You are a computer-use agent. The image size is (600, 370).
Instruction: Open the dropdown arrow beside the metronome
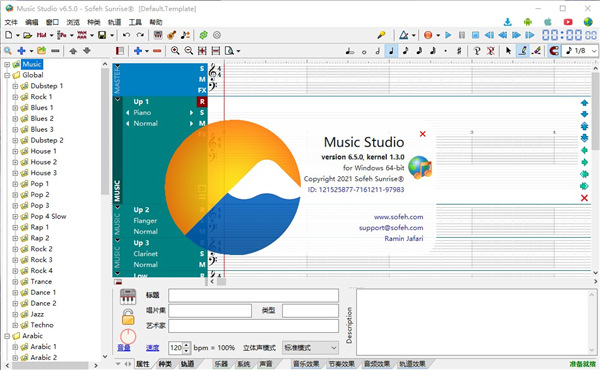[x=414, y=35]
